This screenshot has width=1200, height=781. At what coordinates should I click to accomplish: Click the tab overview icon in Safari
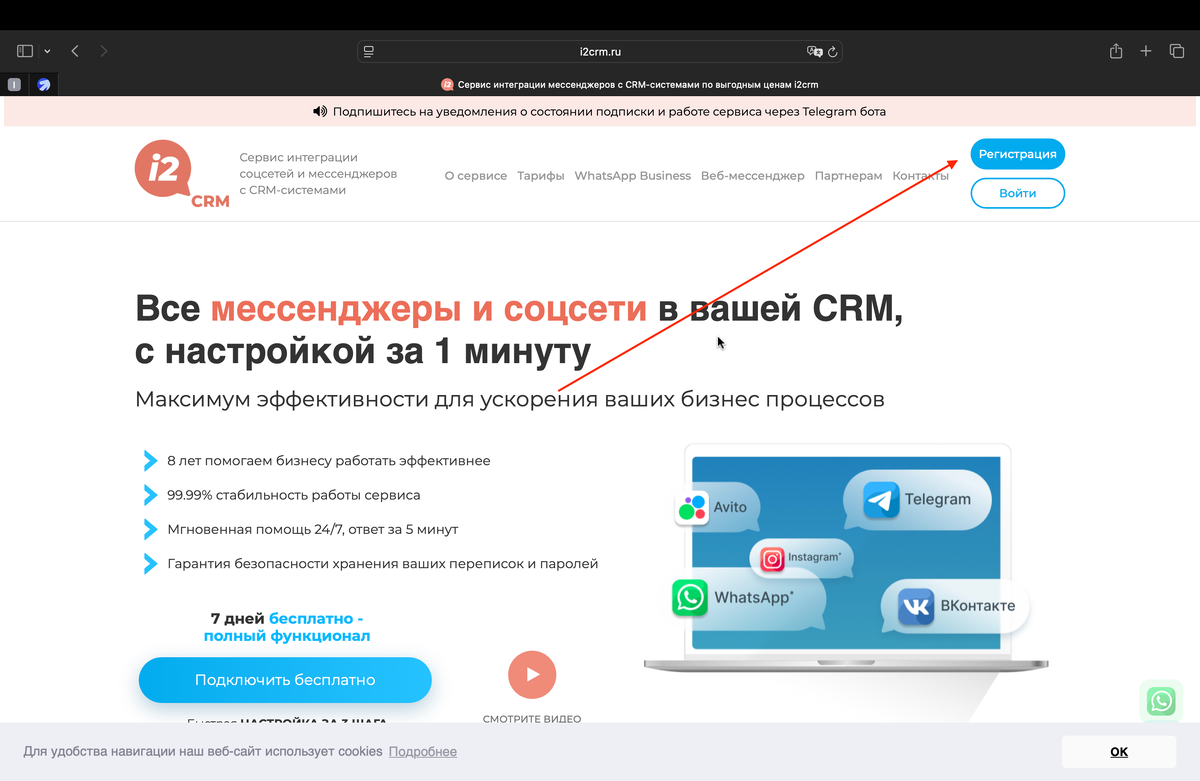(x=1176, y=50)
